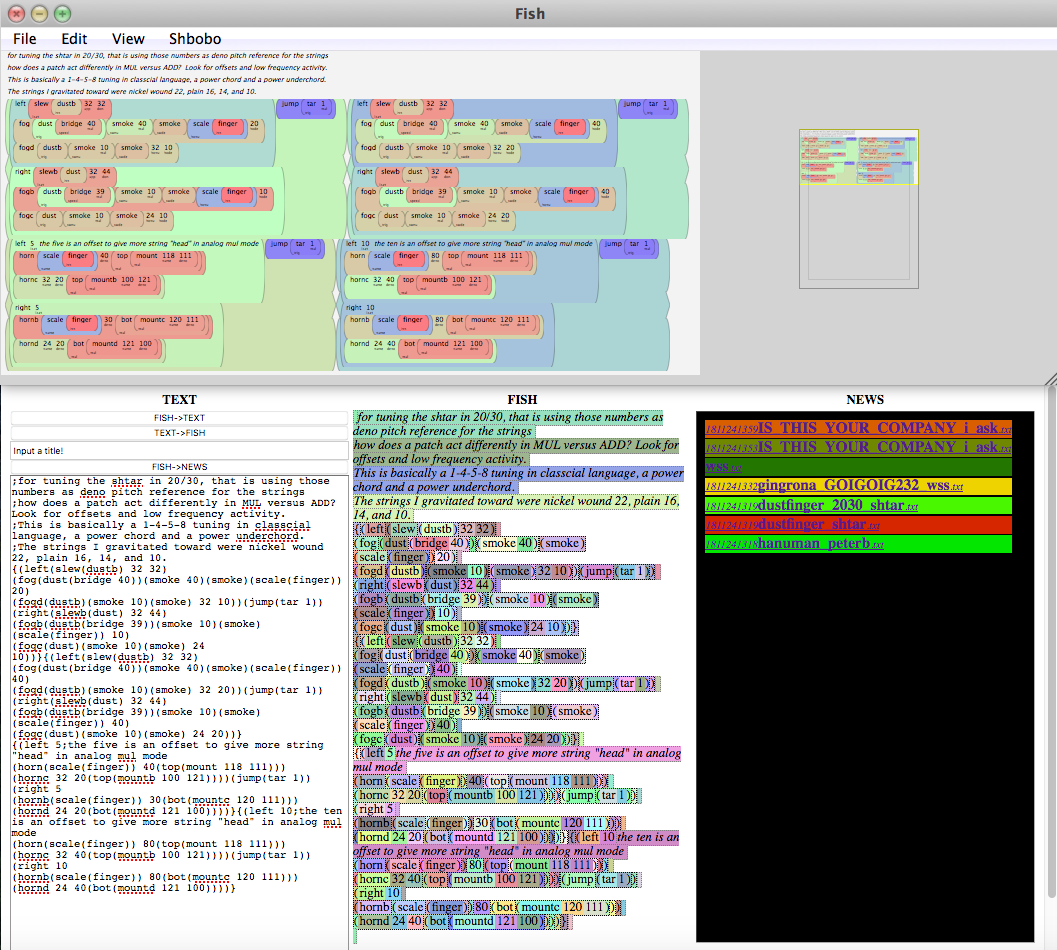Image resolution: width=1057 pixels, height=950 pixels.
Task: Click the yellow minimize window button
Action: coord(39,13)
